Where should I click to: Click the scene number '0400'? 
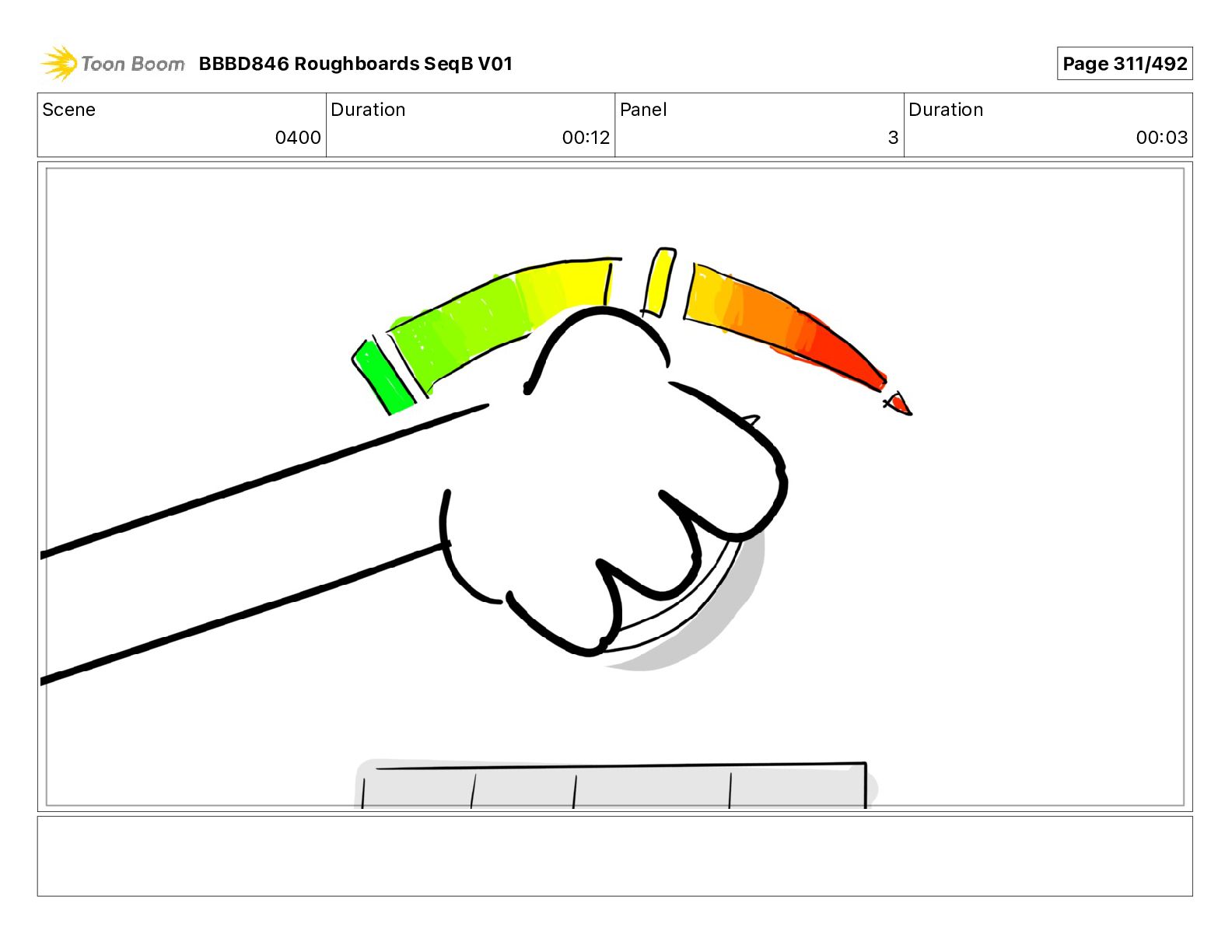(298, 138)
